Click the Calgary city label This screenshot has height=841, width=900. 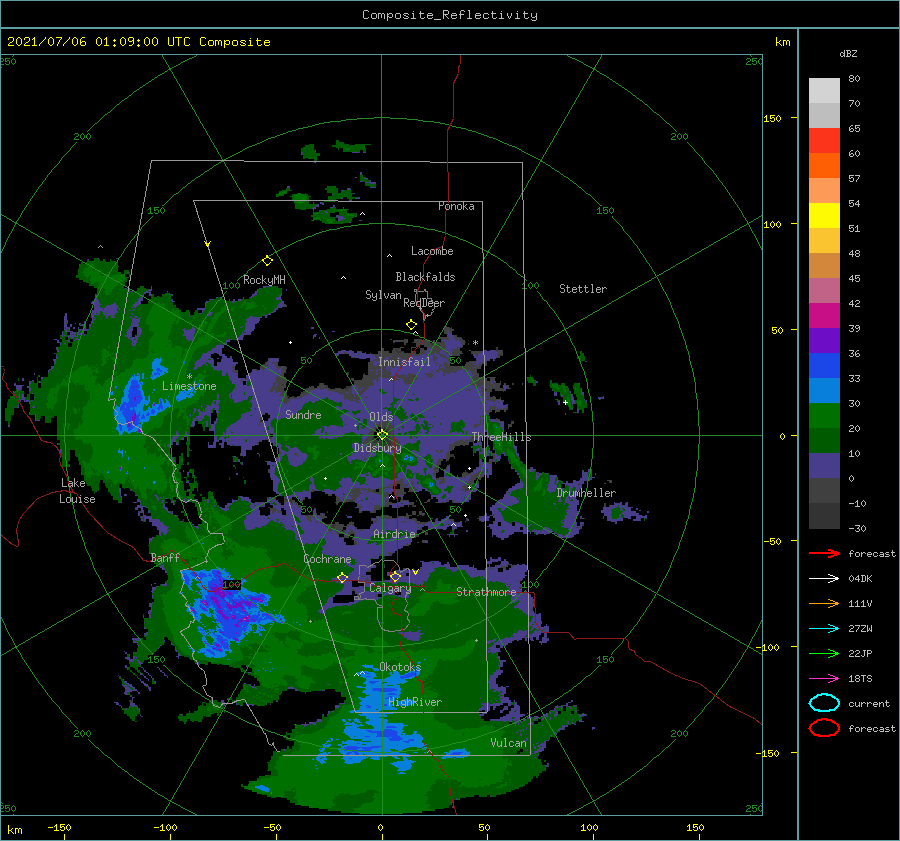pyautogui.click(x=390, y=588)
